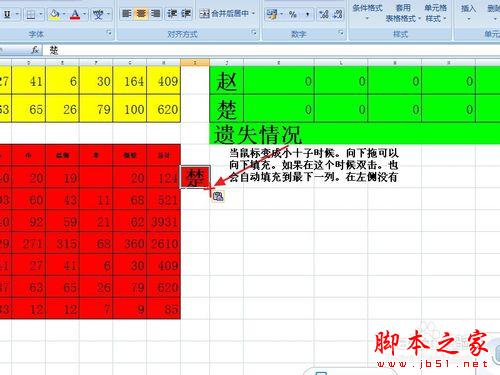Open 单元格样式 cell styles menu
500x375 pixels.
coord(436,13)
